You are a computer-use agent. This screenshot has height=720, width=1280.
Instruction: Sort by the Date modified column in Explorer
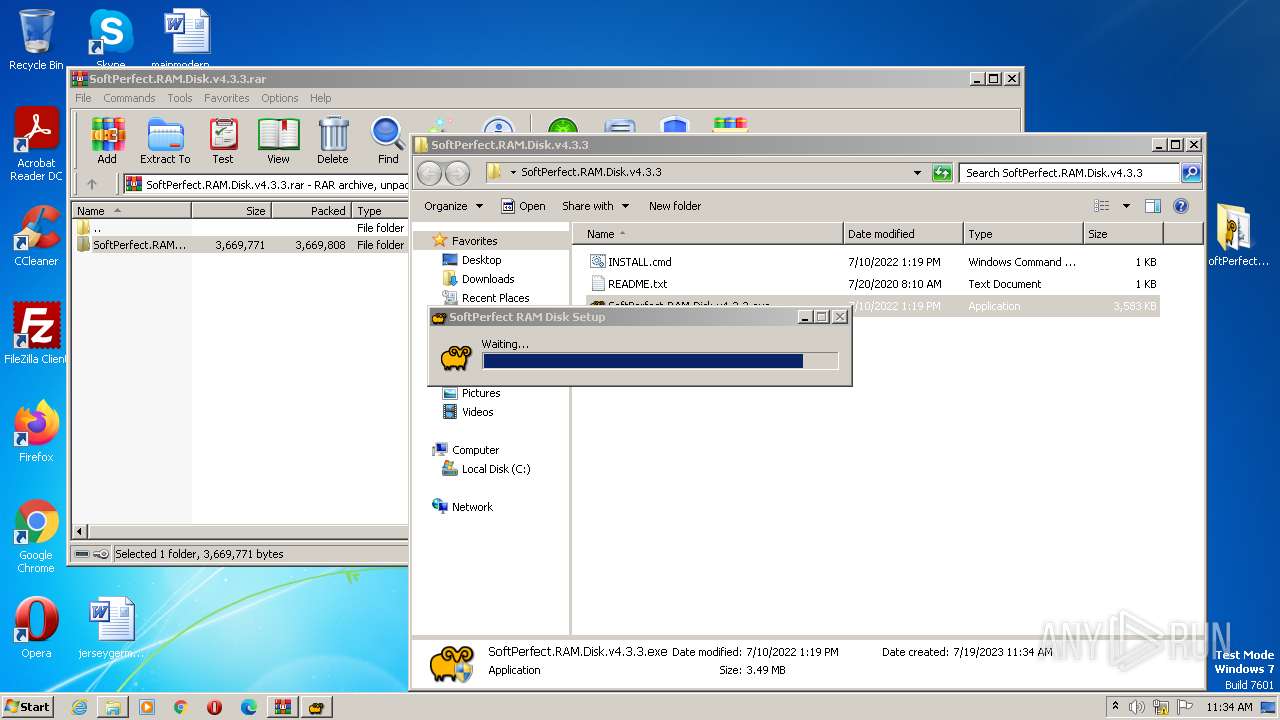coord(903,234)
